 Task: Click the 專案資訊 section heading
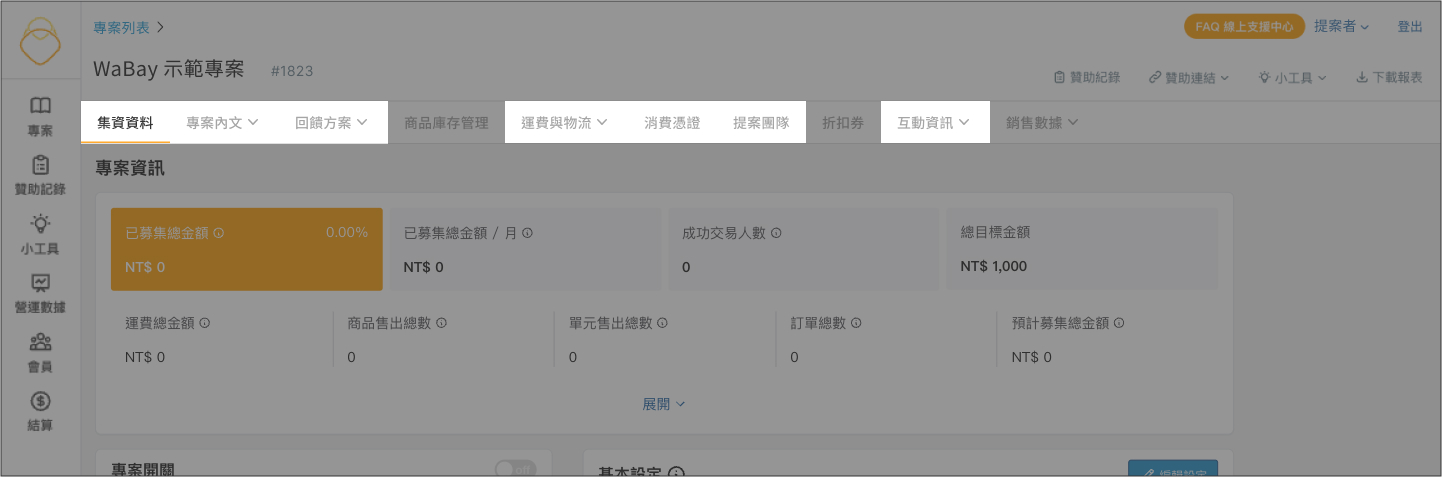pyautogui.click(x=130, y=168)
